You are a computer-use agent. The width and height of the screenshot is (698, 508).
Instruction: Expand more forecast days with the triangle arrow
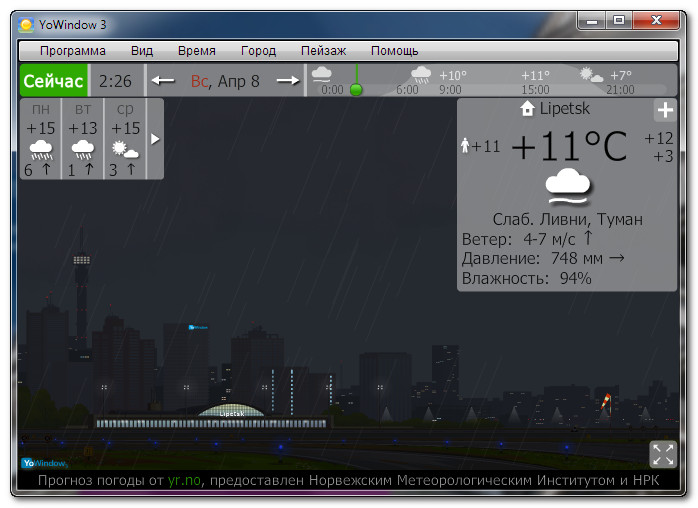155,139
